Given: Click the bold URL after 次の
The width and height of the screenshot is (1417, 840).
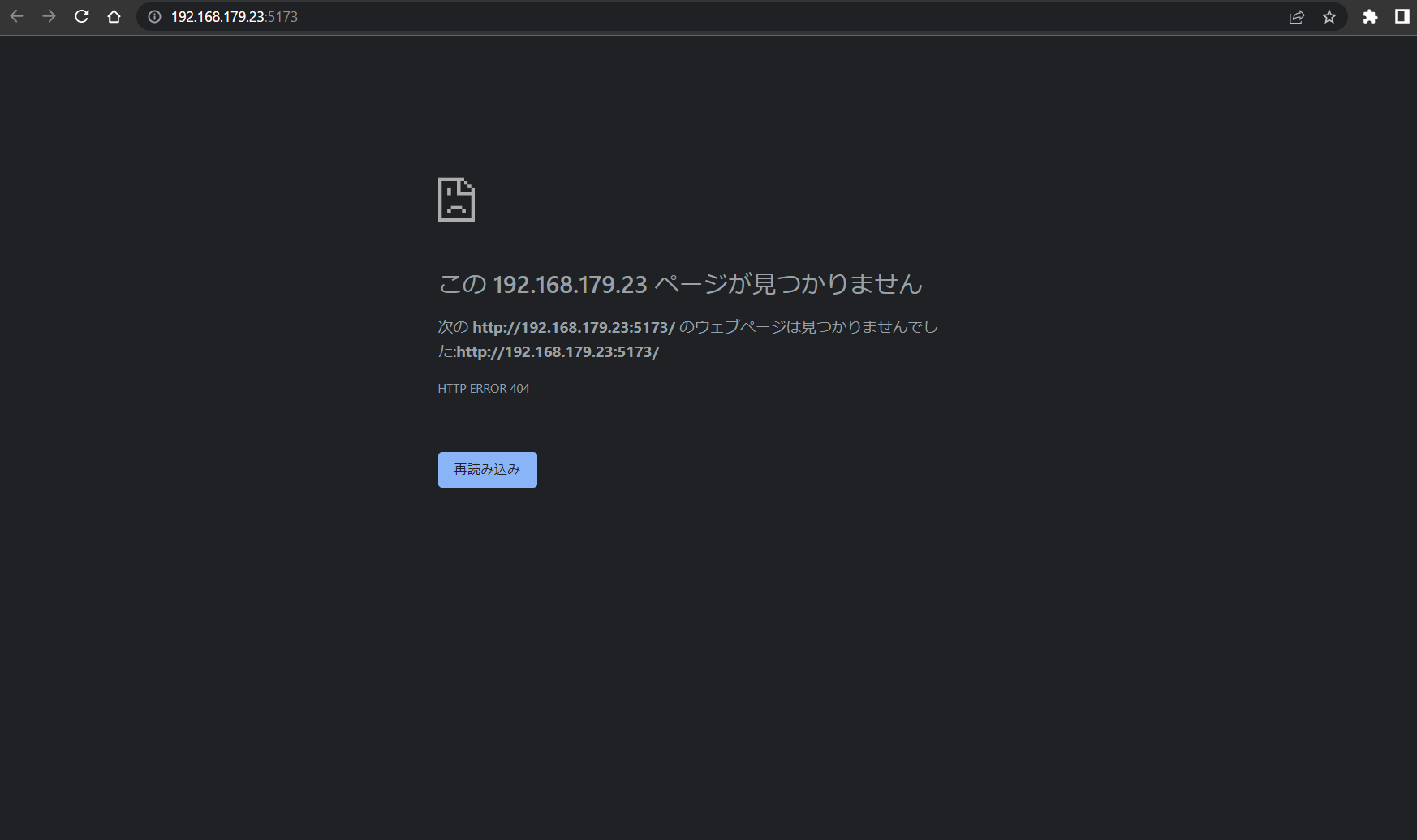Looking at the screenshot, I should tap(574, 327).
